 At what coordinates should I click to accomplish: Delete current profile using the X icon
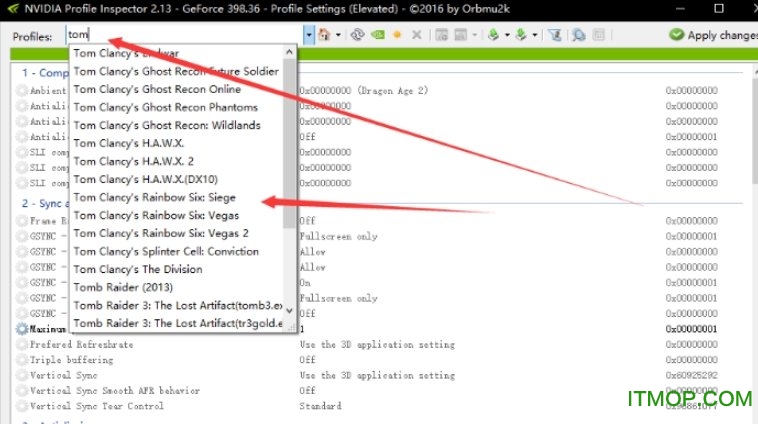pos(416,35)
